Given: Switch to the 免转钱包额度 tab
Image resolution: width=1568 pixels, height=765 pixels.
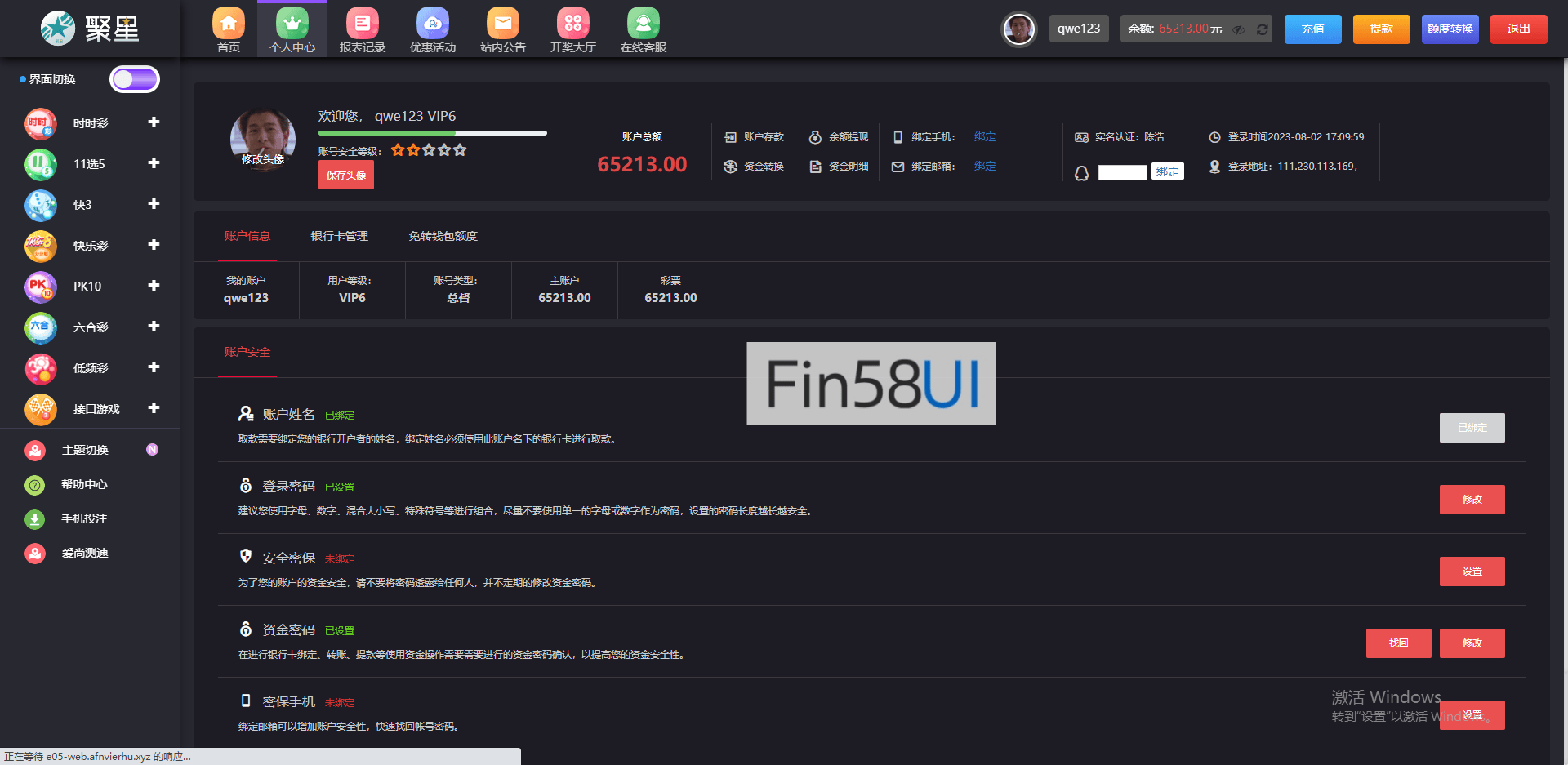Looking at the screenshot, I should [443, 236].
